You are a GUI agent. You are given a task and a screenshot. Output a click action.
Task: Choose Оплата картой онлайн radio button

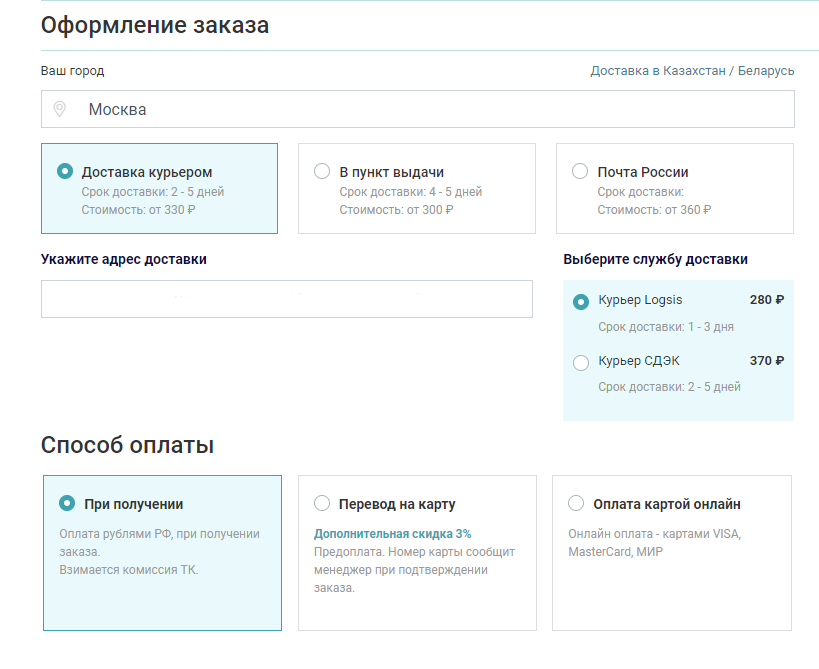[x=576, y=503]
